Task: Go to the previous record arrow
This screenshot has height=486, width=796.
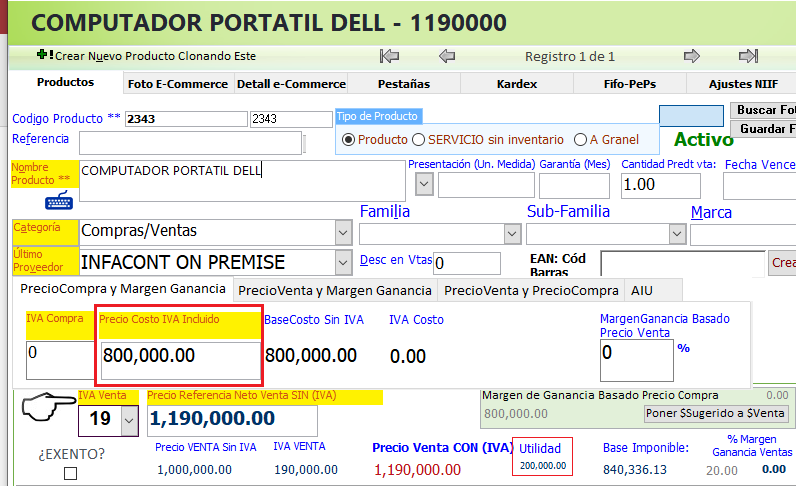Action: (447, 56)
